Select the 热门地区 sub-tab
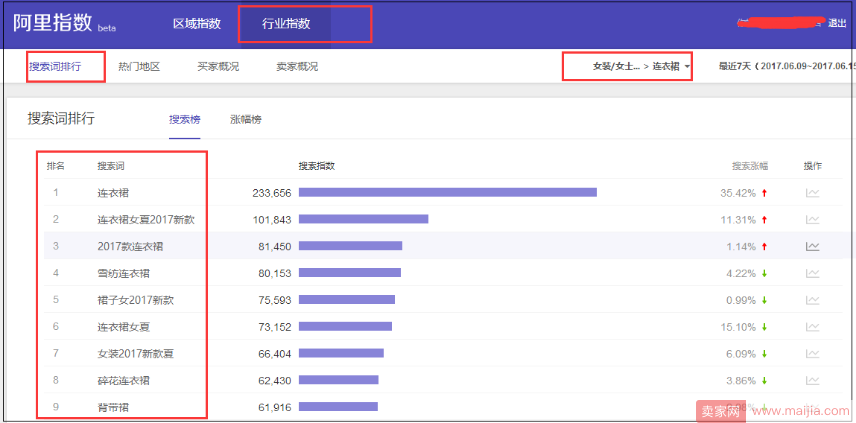The image size is (856, 423). [x=139, y=67]
